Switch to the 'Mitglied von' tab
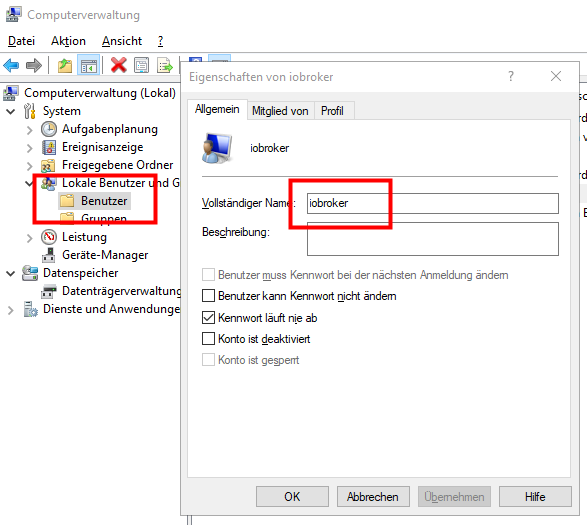The width and height of the screenshot is (587, 525). click(x=280, y=111)
